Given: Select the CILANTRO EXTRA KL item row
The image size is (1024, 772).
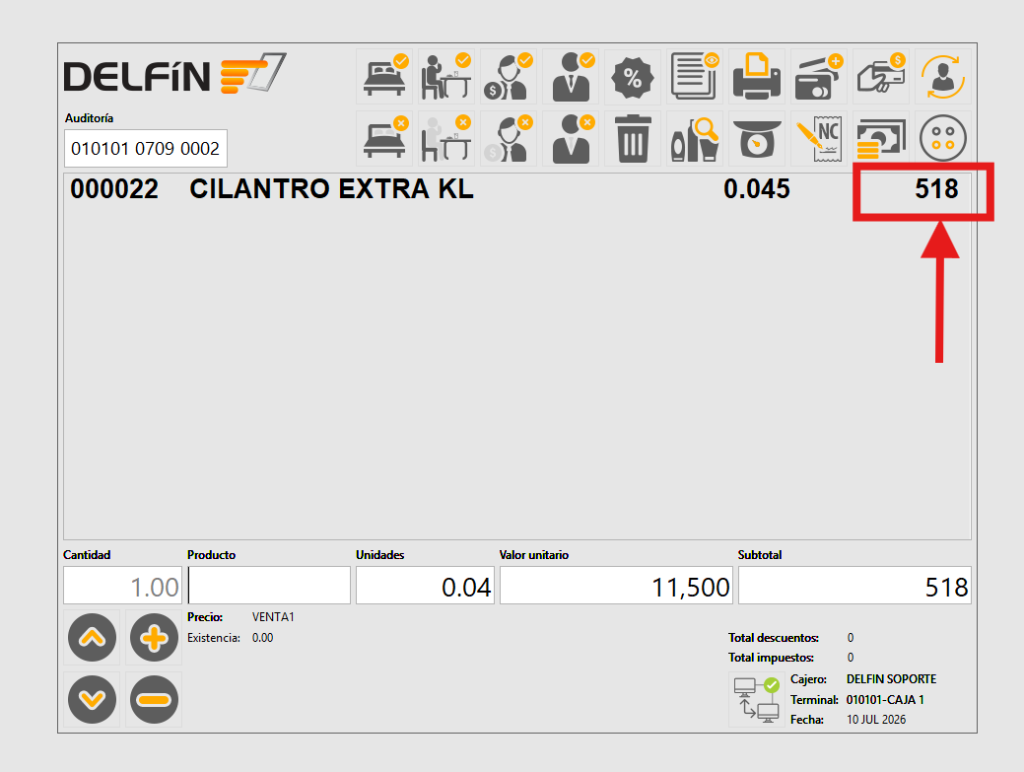Looking at the screenshot, I should tap(516, 189).
